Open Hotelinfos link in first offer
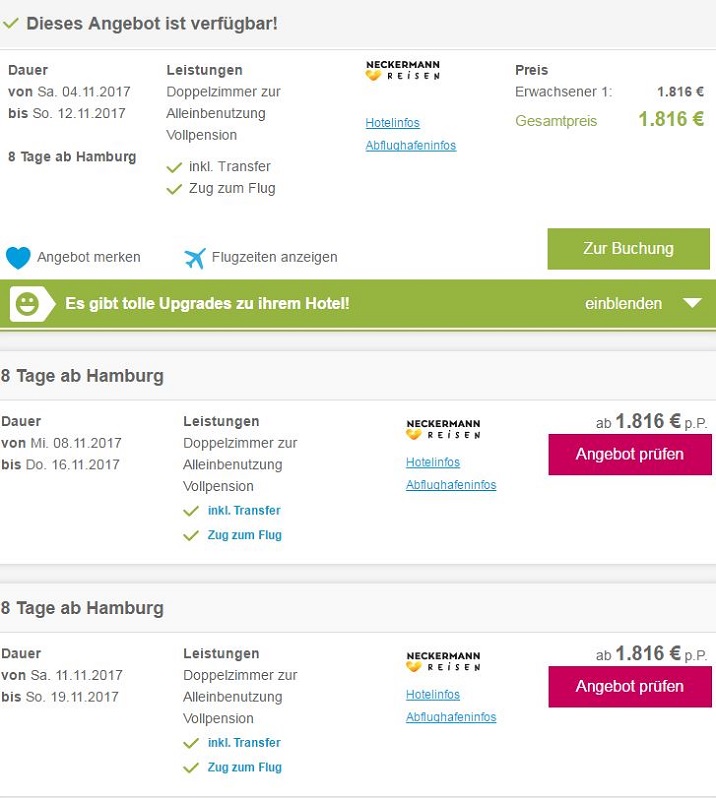Viewport: 716px width, 798px height. 392,123
